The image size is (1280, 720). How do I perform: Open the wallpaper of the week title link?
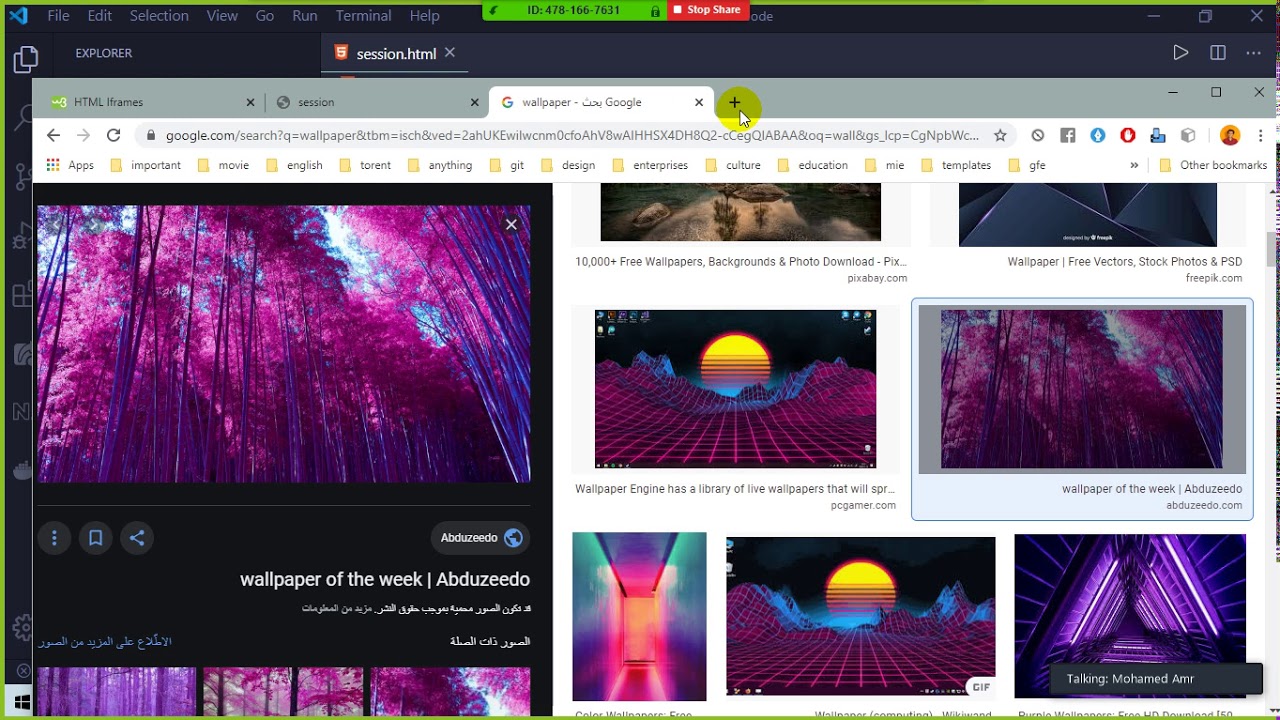[385, 579]
